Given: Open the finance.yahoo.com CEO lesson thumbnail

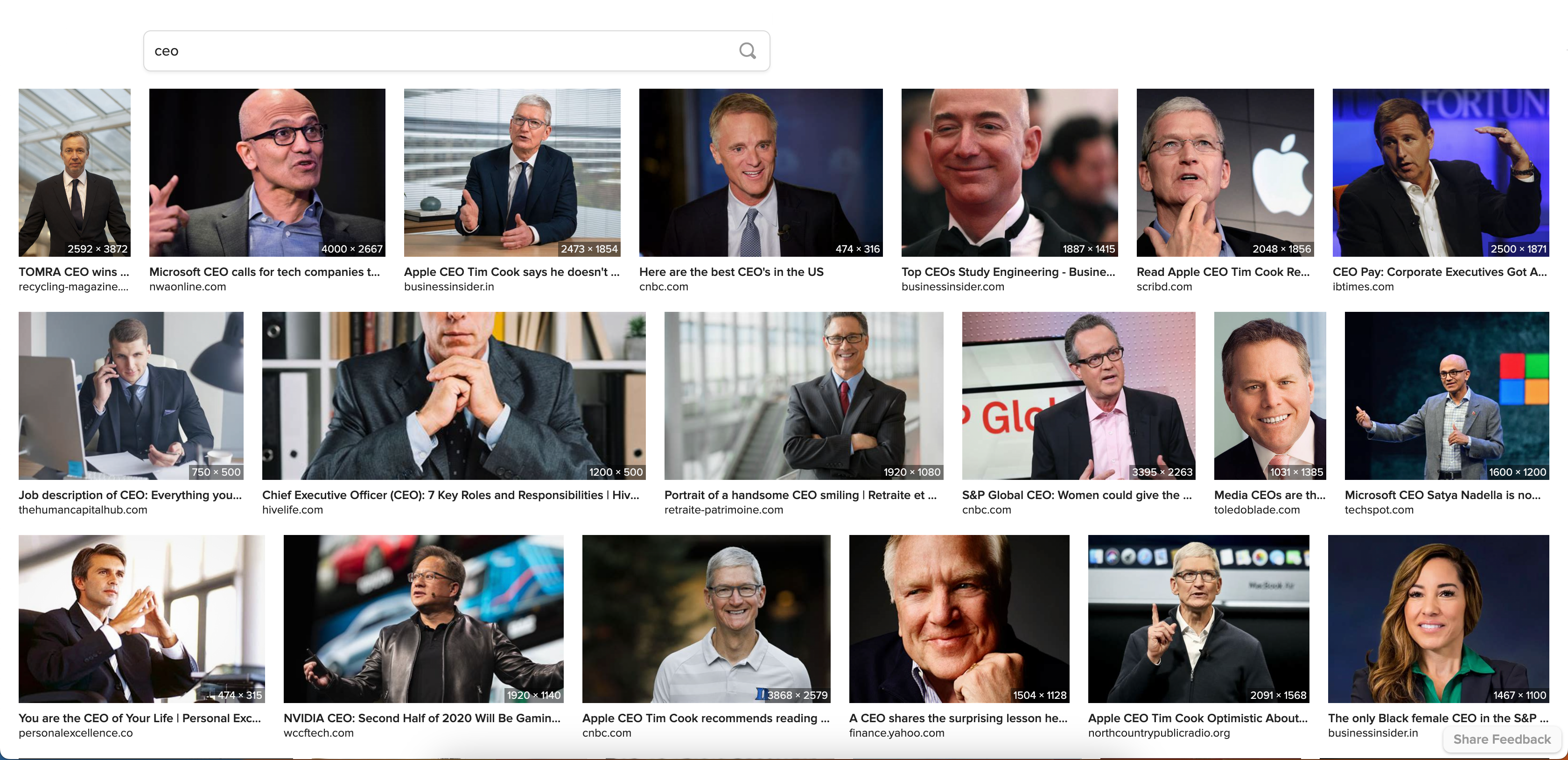Looking at the screenshot, I should [x=959, y=619].
